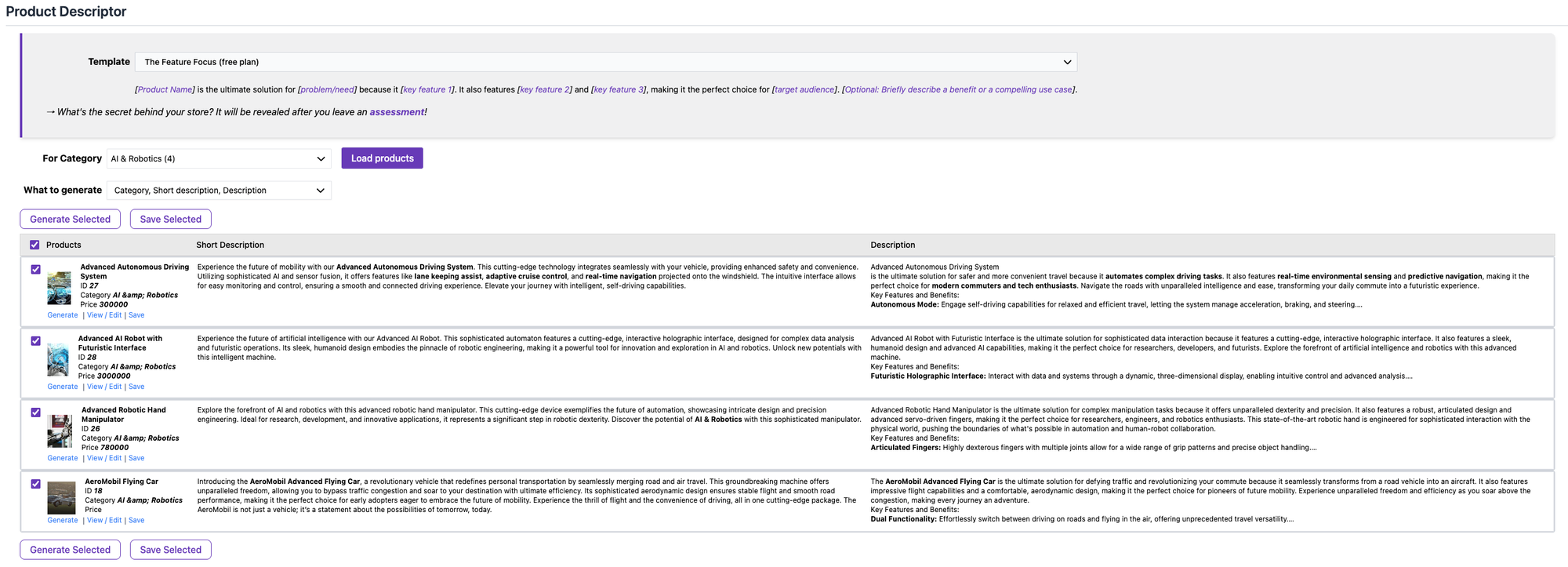Uncheck the Advanced Autonomous Driving System checkbox
Image resolution: width=1568 pixels, height=567 pixels.
point(36,269)
